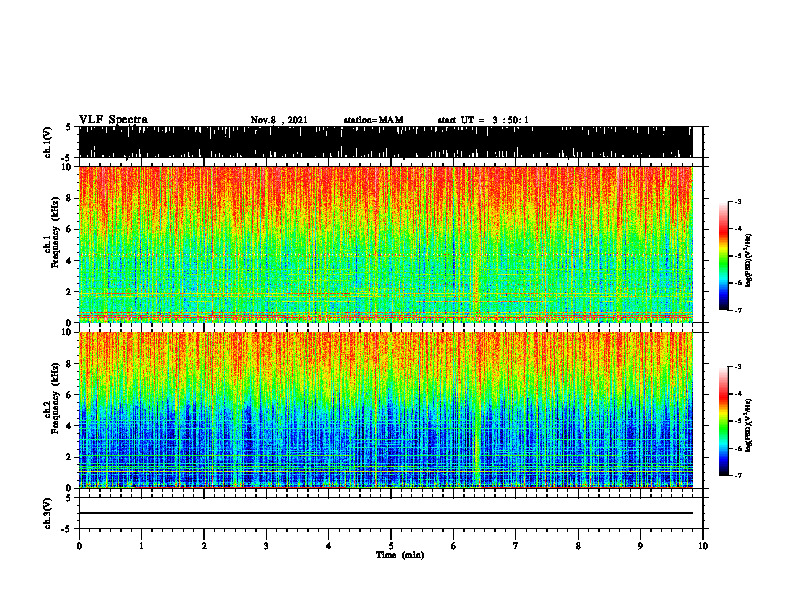Image resolution: width=792 pixels, height=612 pixels.
Task: Click the color bar beside the ch.2 spectrogram
Action: [x=723, y=421]
